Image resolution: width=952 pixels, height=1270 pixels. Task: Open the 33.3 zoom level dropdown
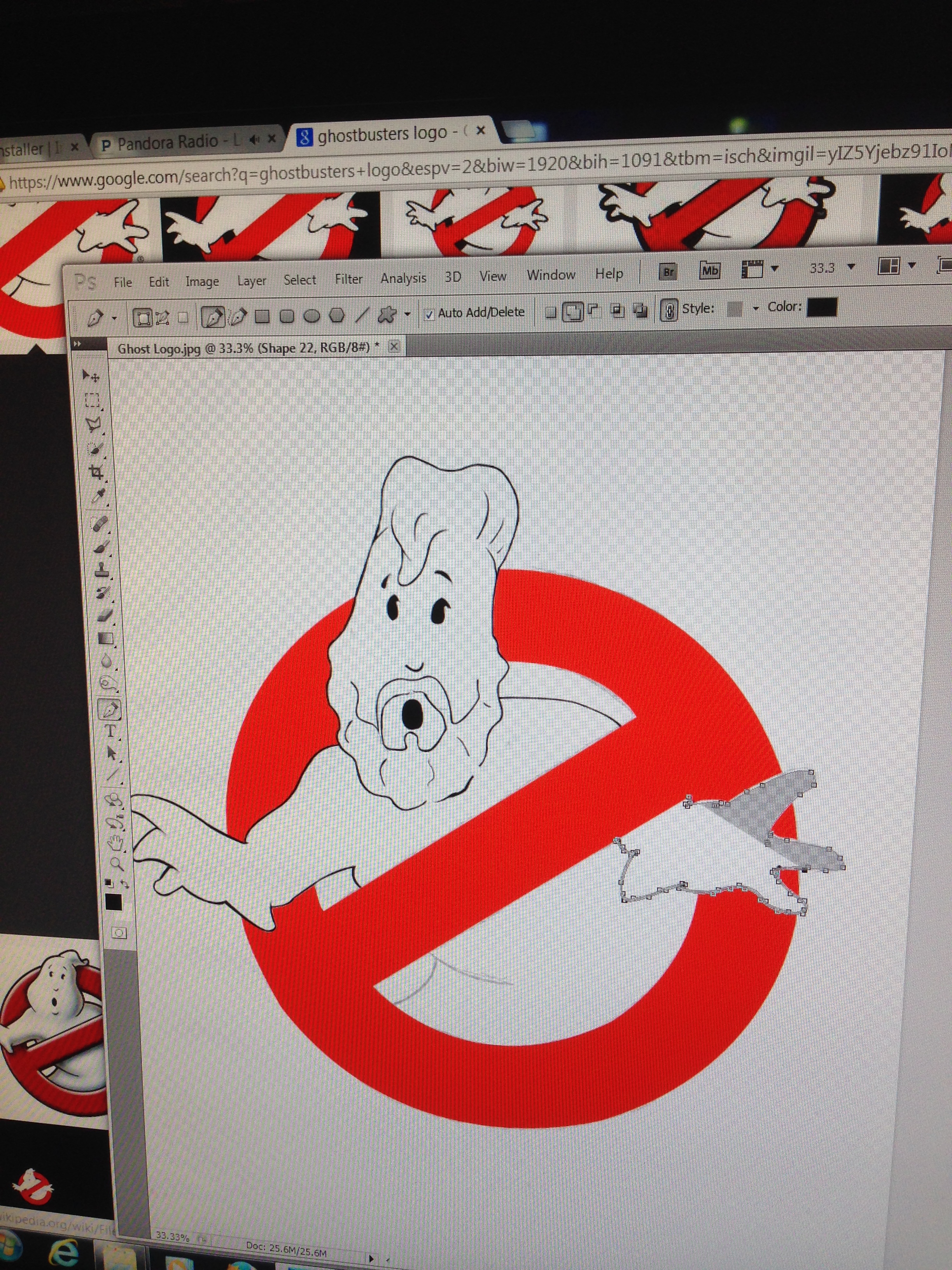851,267
